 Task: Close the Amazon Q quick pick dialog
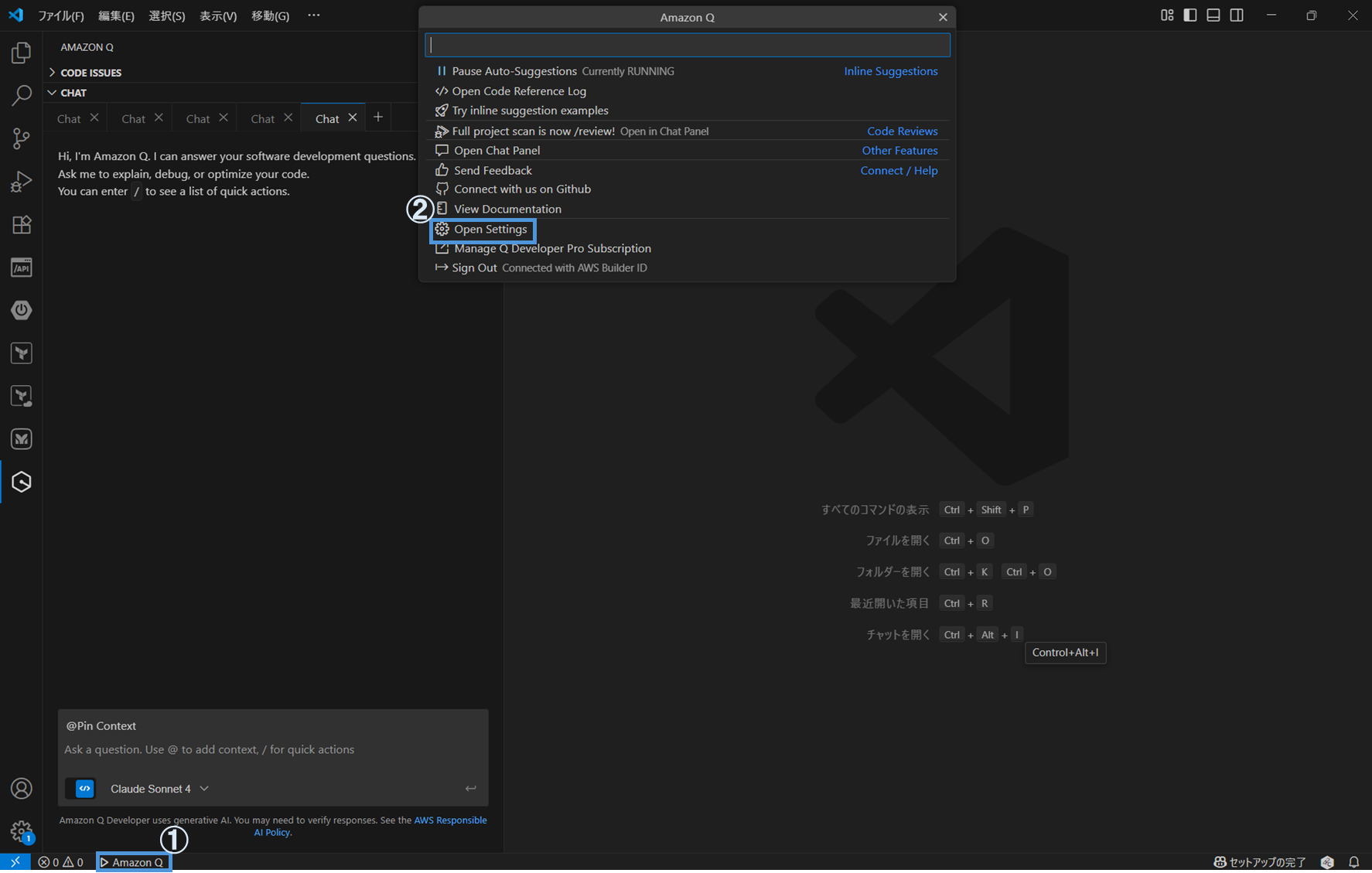943,17
